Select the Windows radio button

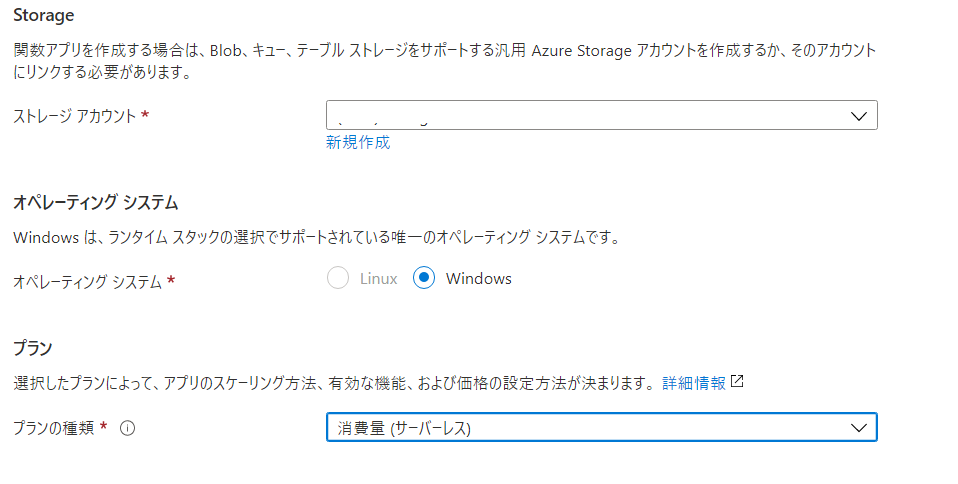[424, 279]
